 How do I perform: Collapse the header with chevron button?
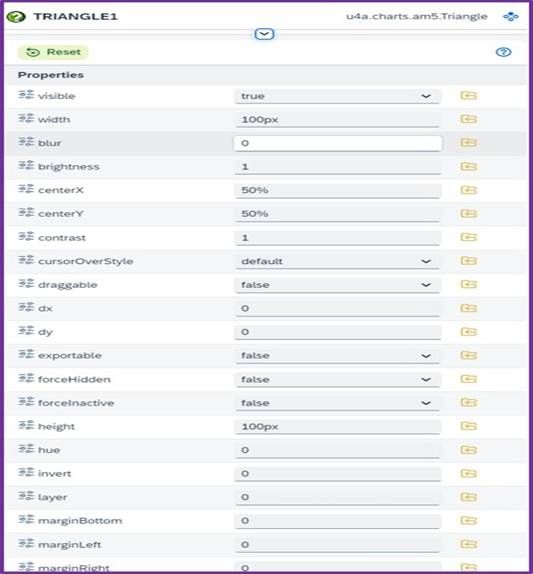click(x=264, y=34)
